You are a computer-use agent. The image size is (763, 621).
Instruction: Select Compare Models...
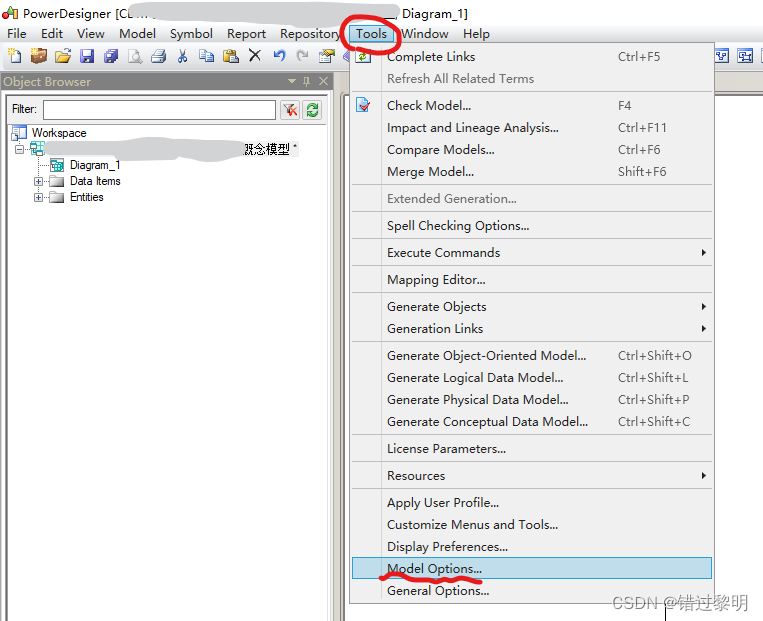pyautogui.click(x=532, y=149)
